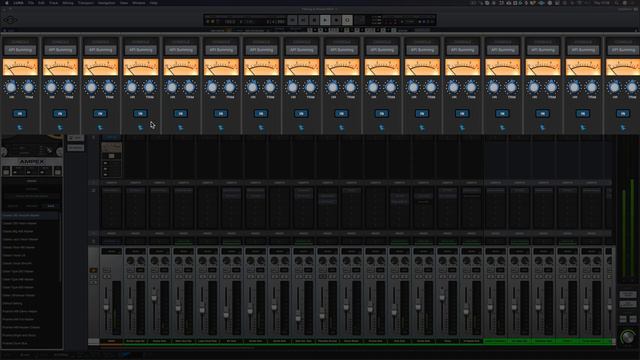Viewport: 640px width, 360px height.
Task: Click the third mixer channel's volume fader
Action: click(154, 298)
